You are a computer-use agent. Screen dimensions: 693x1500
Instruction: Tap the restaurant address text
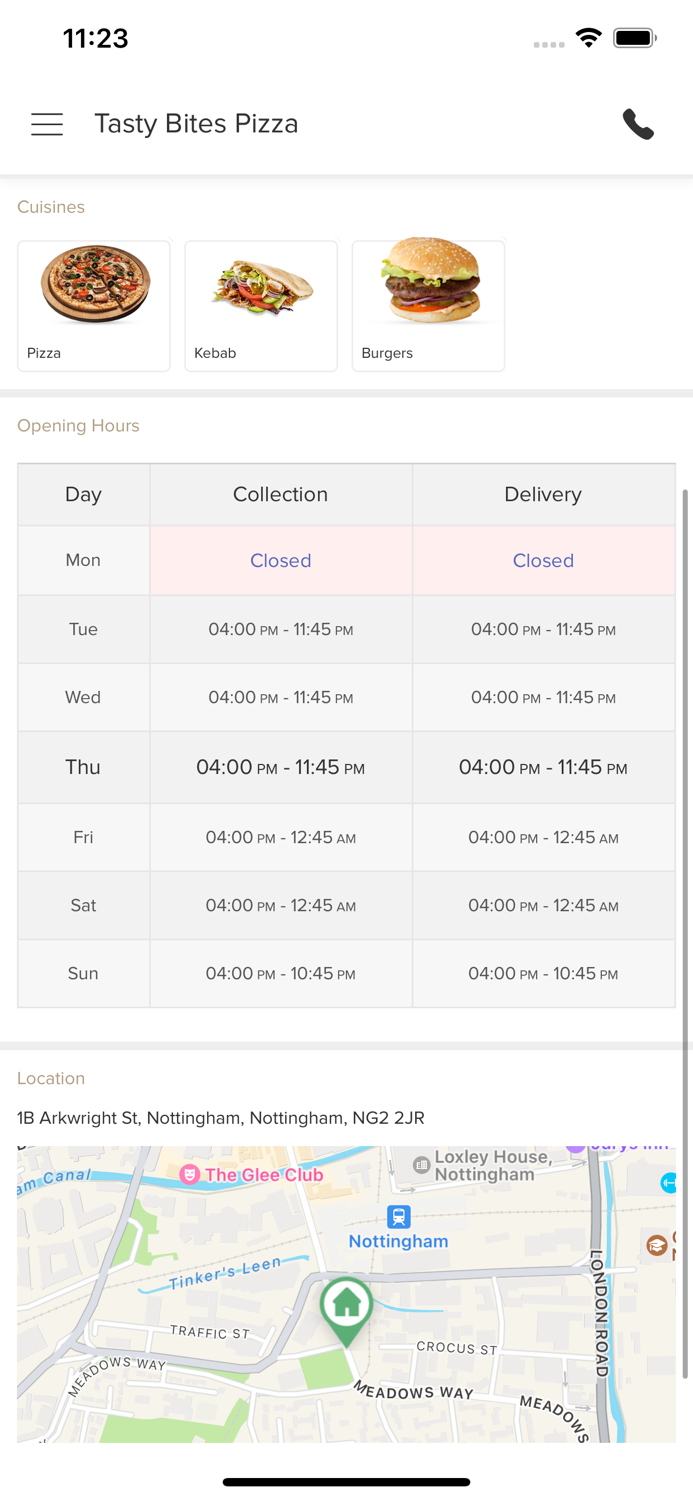point(221,1118)
